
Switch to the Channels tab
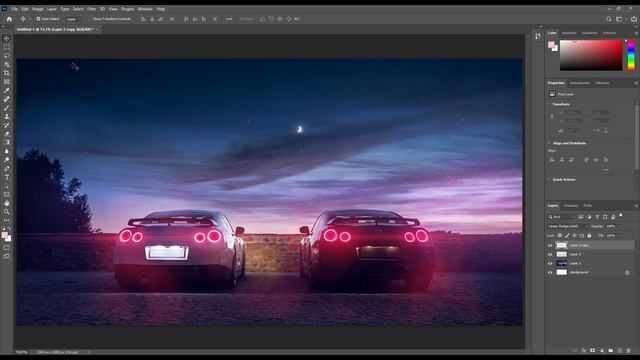point(570,206)
